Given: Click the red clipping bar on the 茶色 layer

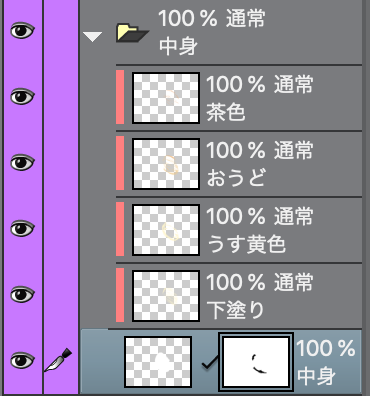Looking at the screenshot, I should 120,97.
